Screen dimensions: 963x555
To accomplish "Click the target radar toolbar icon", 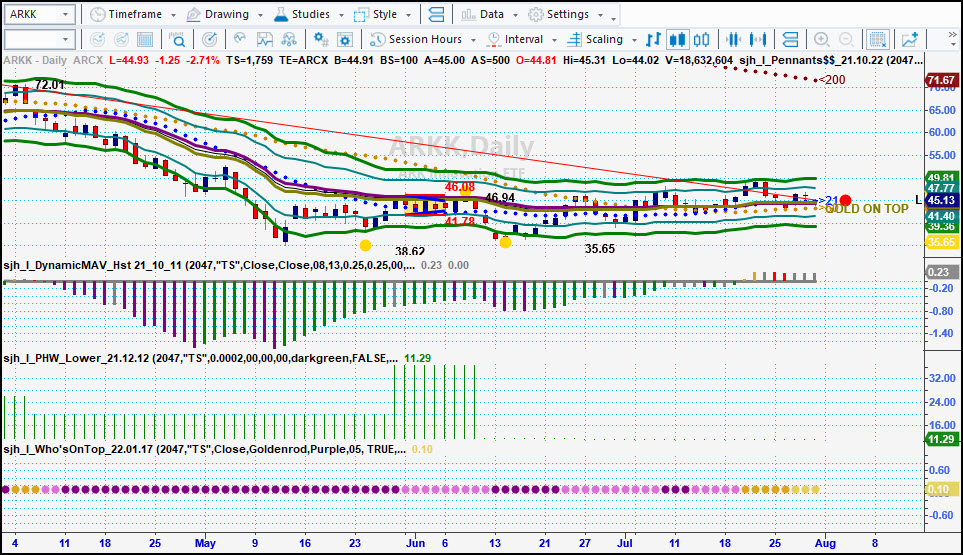I will click(209, 40).
